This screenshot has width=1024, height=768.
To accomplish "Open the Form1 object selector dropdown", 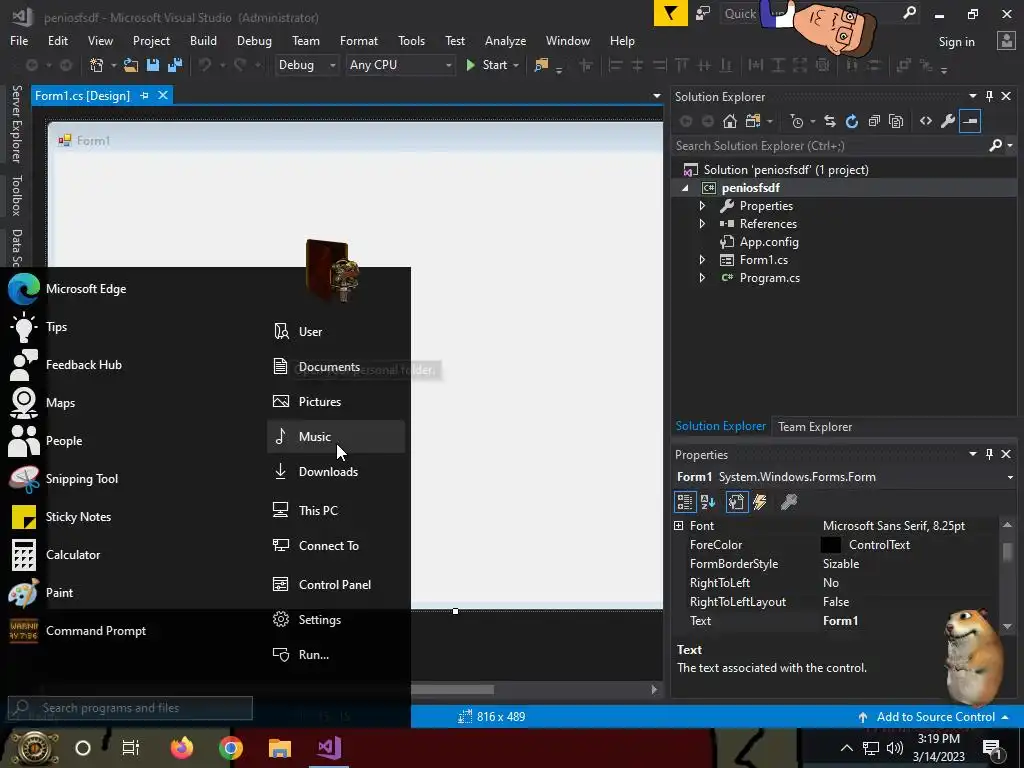I will click(x=1010, y=477).
